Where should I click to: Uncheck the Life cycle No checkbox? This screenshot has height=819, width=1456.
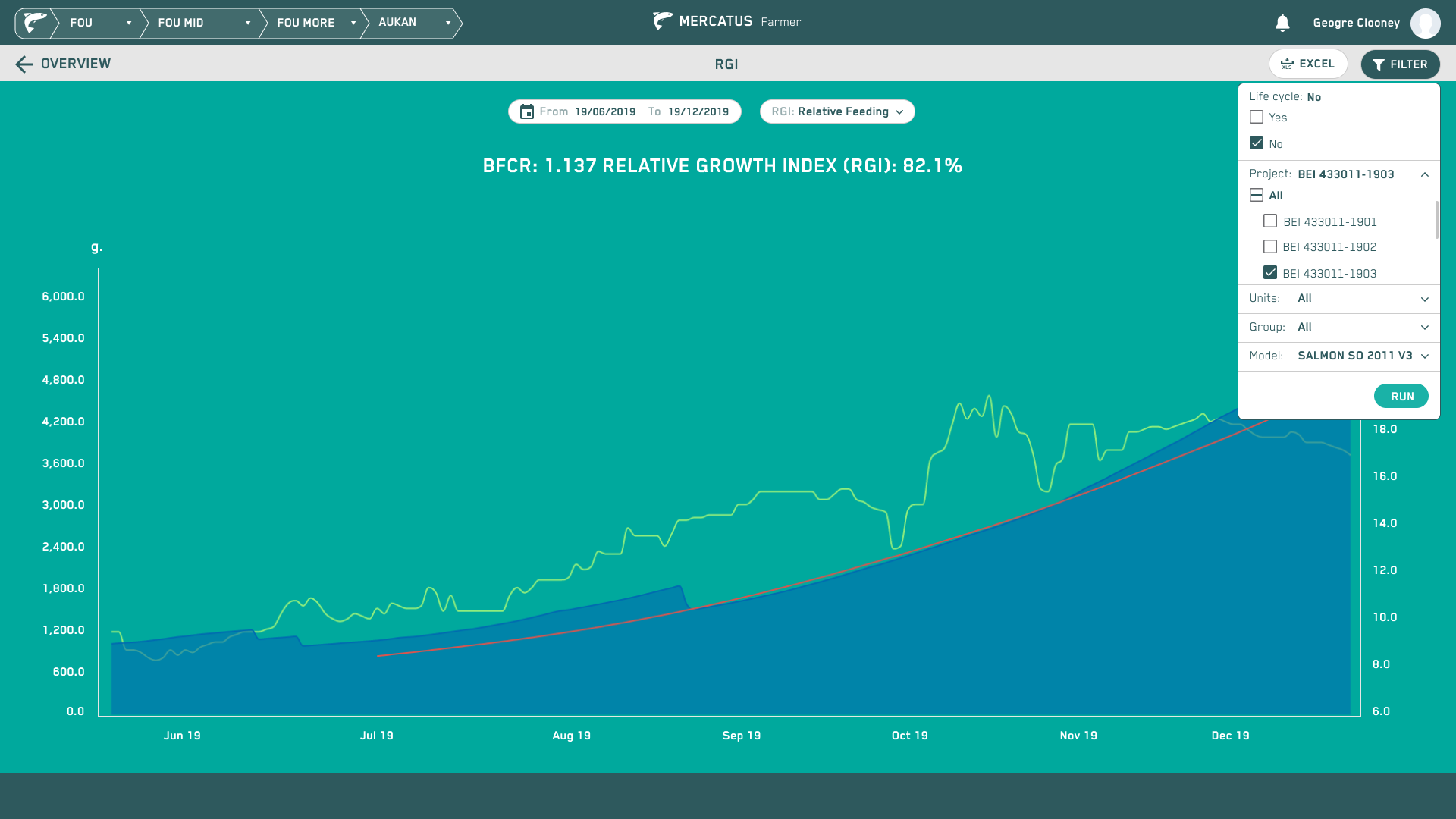1257,143
